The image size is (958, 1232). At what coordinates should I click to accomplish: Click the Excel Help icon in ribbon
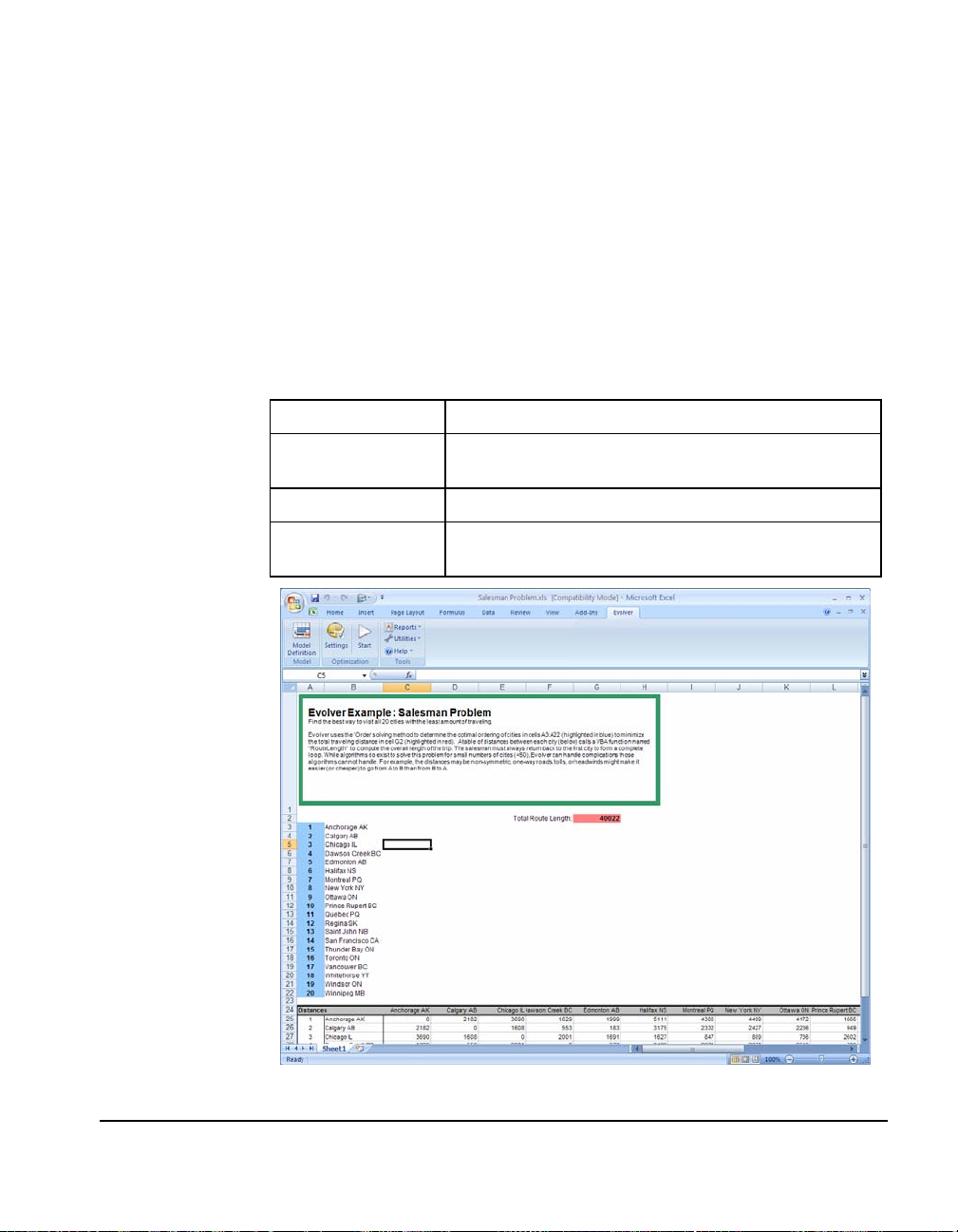coord(828,612)
